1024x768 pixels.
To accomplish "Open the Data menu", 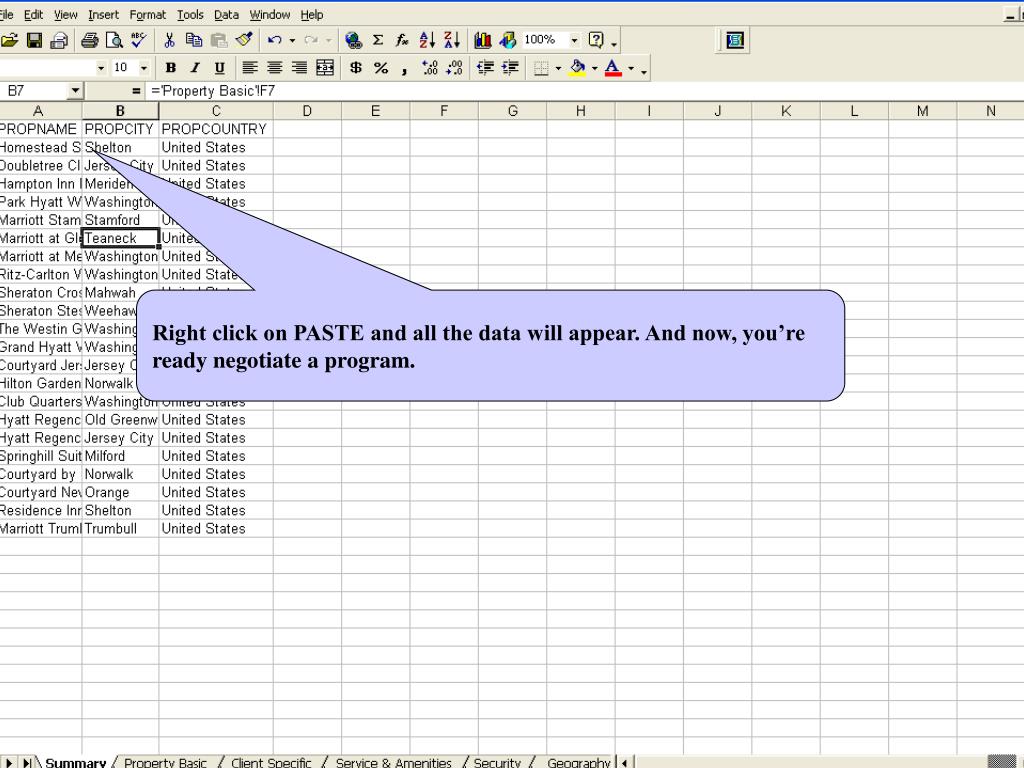I will [226, 14].
